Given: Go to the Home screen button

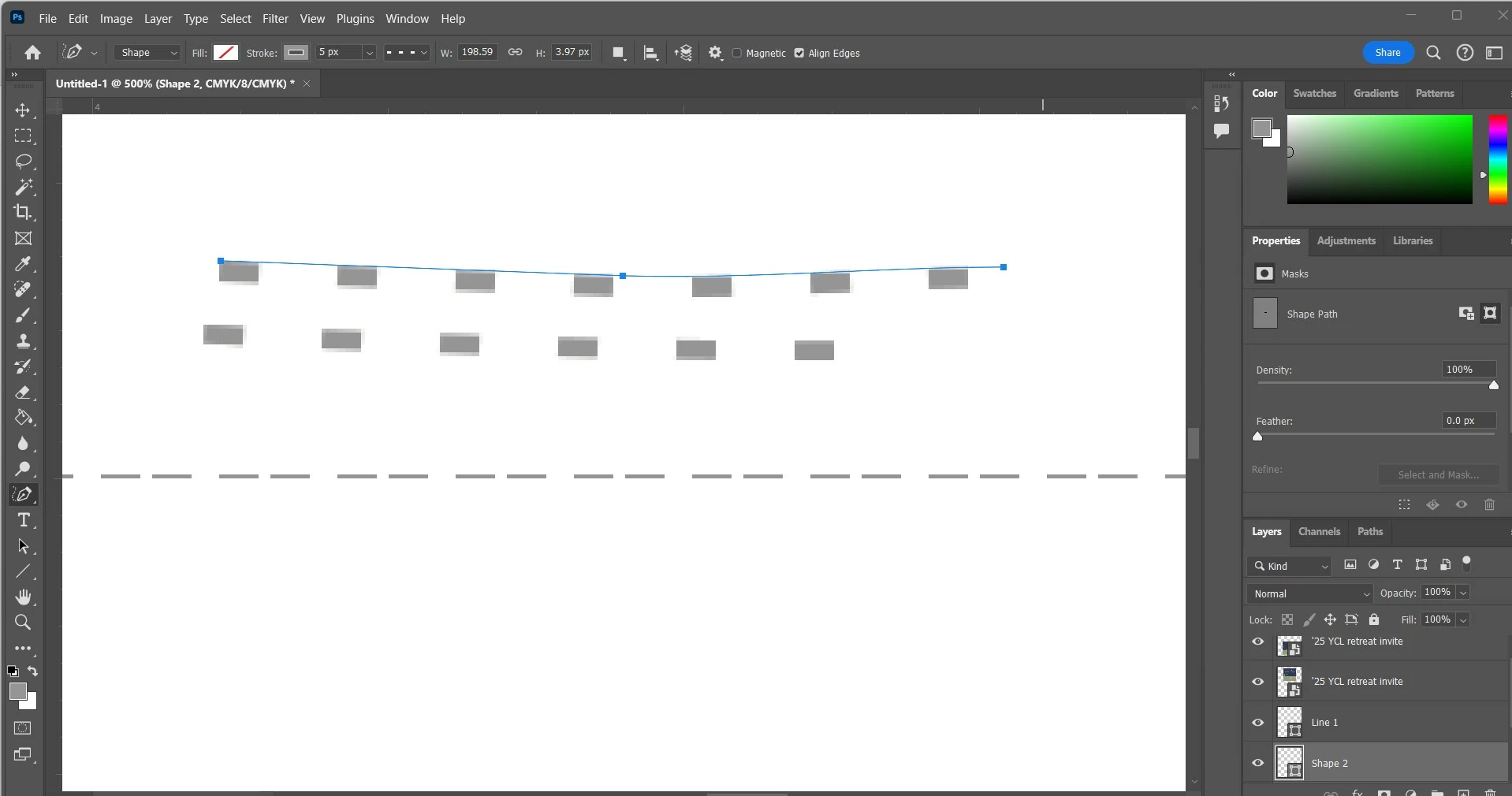Looking at the screenshot, I should (x=32, y=53).
